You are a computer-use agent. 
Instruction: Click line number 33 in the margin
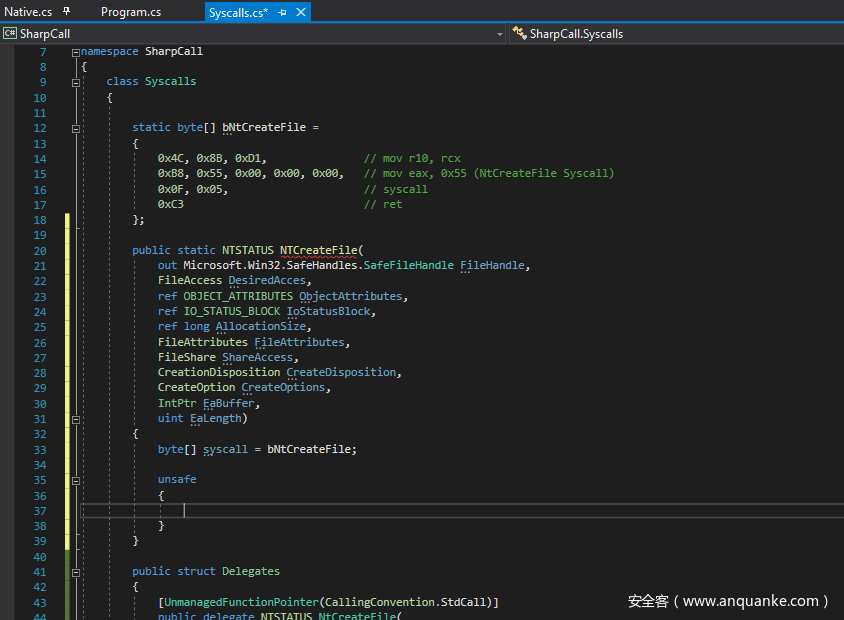(x=40, y=450)
